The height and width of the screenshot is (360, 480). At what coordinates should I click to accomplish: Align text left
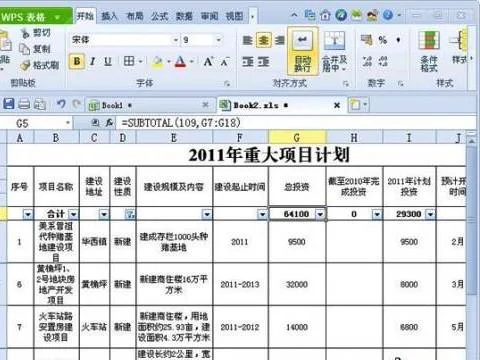click(248, 41)
